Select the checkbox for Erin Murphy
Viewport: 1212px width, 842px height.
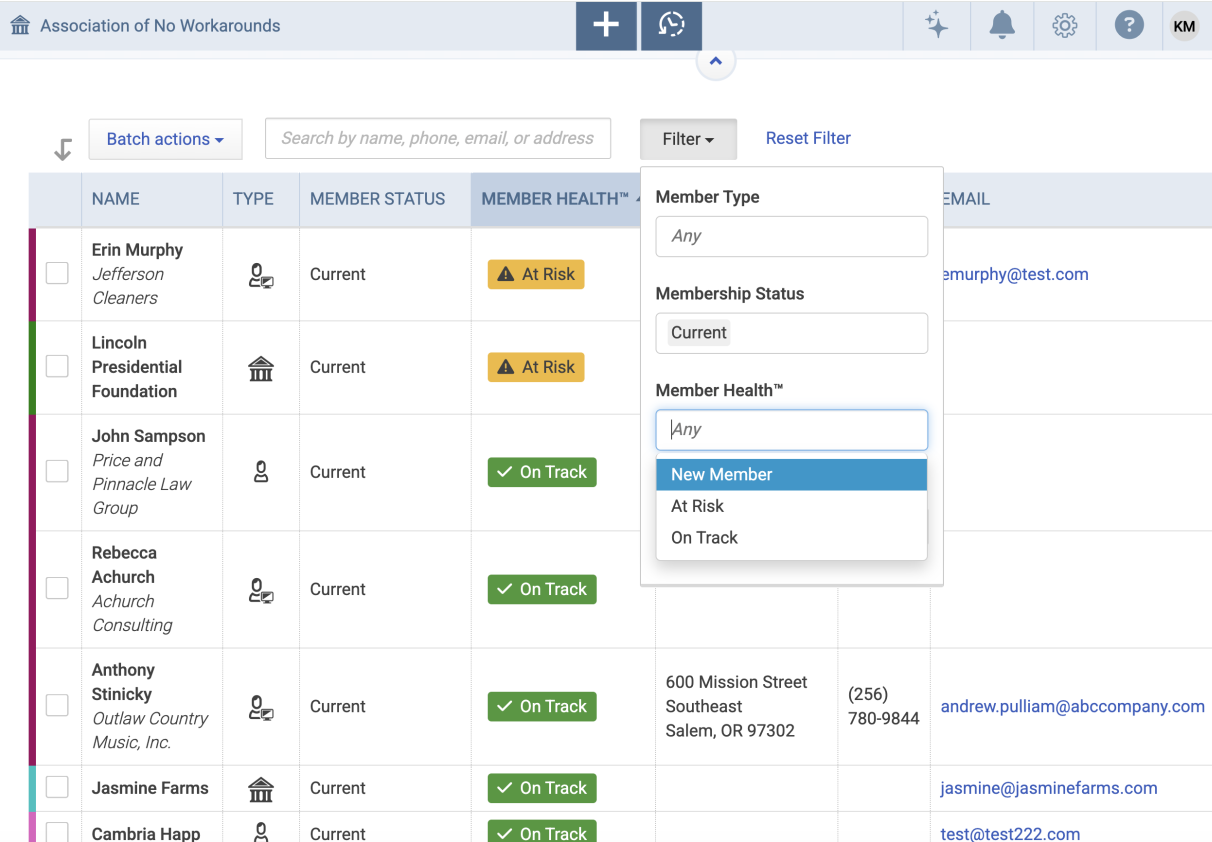click(x=57, y=274)
